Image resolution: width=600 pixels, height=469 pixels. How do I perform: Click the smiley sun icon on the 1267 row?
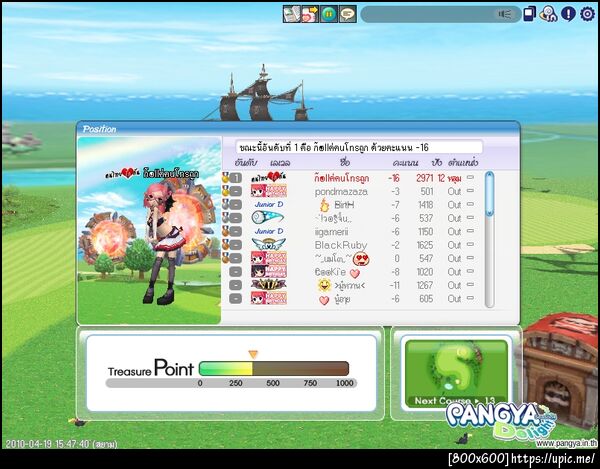click(x=324, y=285)
